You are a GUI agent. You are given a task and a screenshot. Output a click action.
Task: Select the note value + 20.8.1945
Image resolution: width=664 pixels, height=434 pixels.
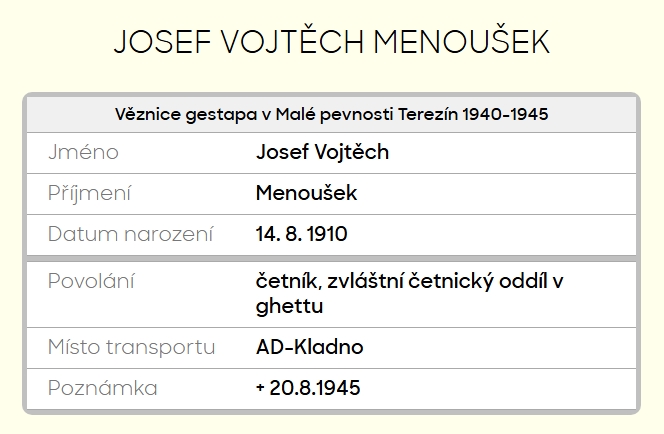[308, 388]
